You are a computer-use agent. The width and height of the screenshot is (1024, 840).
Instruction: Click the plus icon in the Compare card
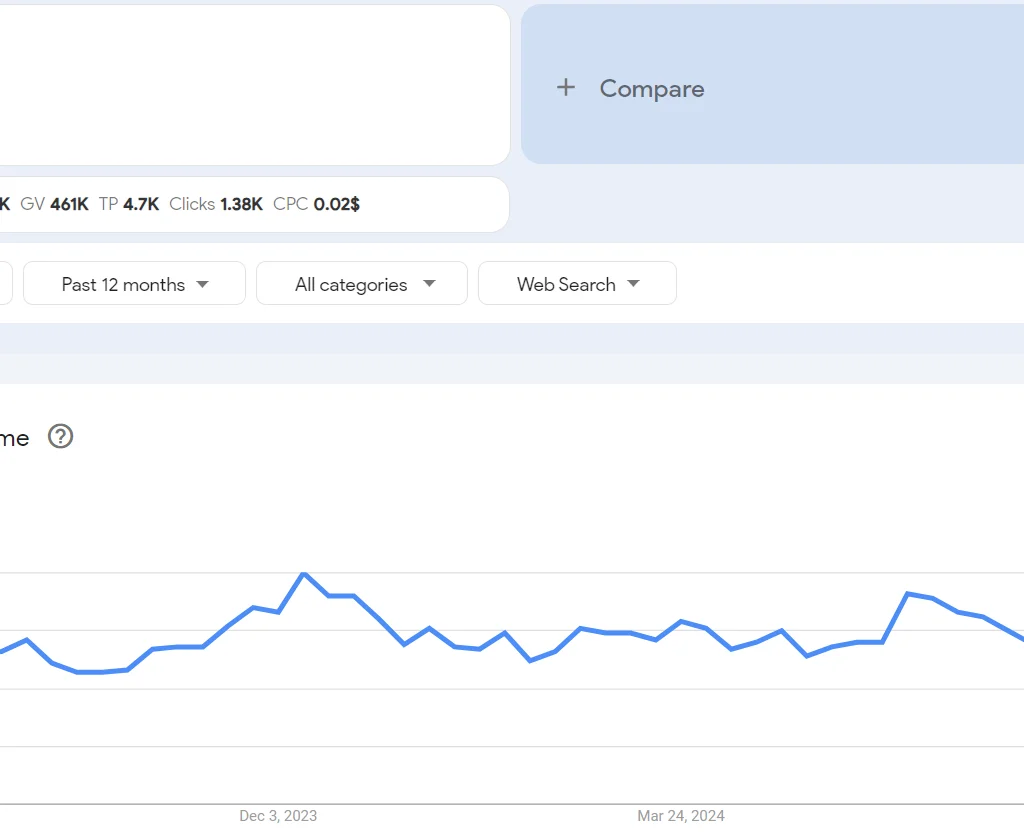[566, 88]
